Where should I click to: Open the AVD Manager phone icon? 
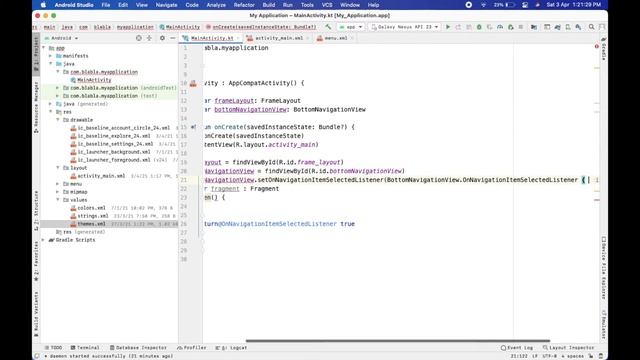click(x=568, y=27)
